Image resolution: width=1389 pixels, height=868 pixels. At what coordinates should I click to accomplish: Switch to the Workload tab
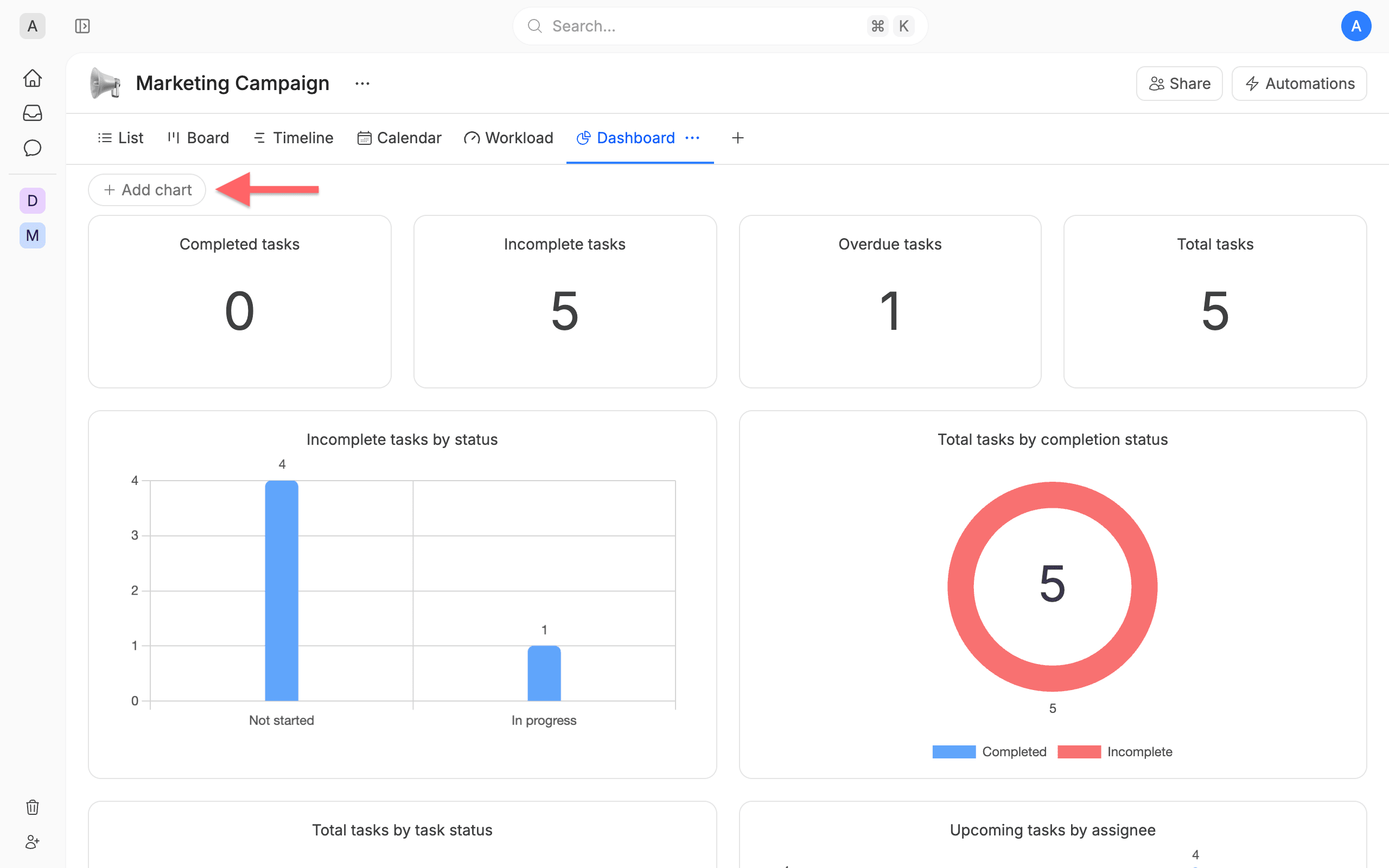508,138
